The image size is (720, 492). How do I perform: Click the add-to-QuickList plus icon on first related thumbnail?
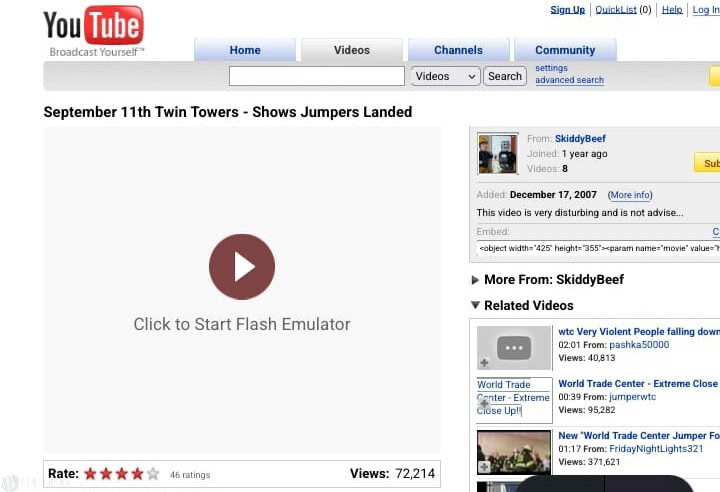[x=485, y=363]
